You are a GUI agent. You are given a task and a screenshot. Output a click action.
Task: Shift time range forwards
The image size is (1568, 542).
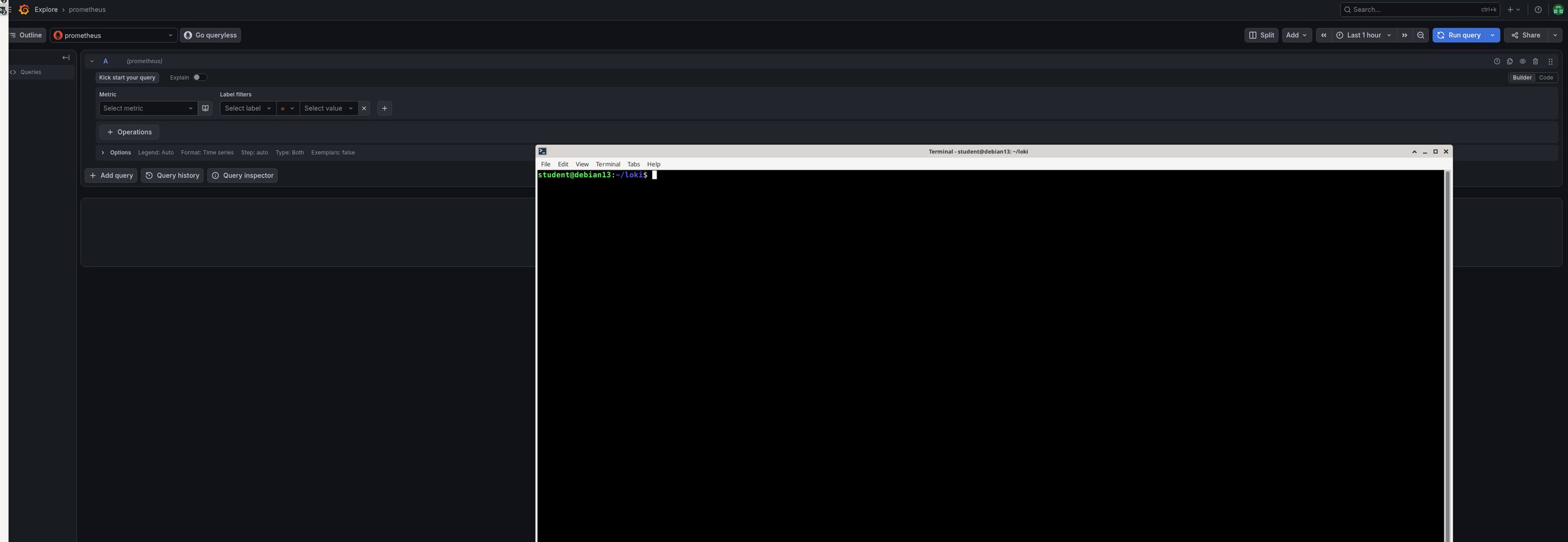(x=1404, y=35)
